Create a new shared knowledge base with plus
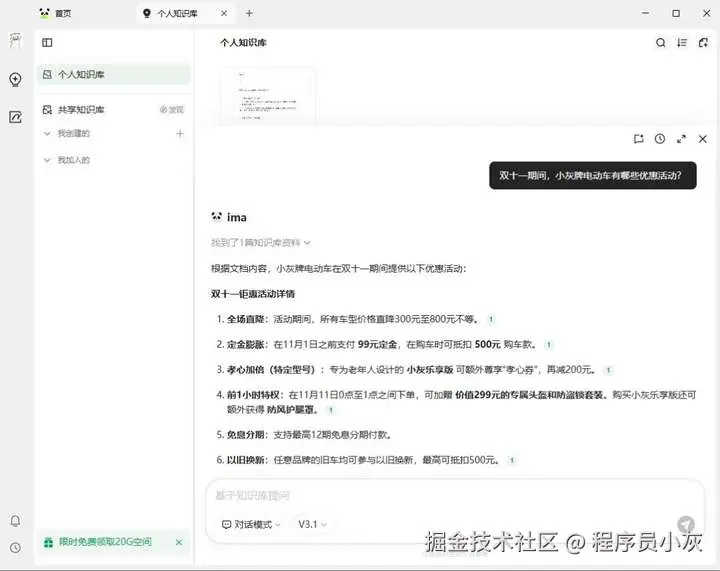The height and width of the screenshot is (571, 720). 180,134
